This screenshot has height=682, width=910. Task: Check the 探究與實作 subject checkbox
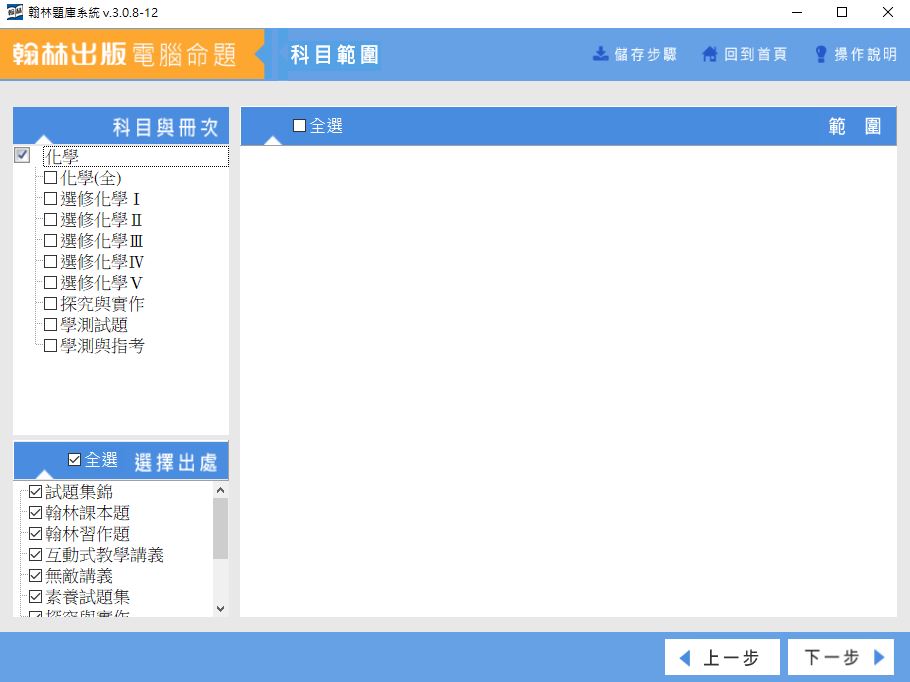50,304
